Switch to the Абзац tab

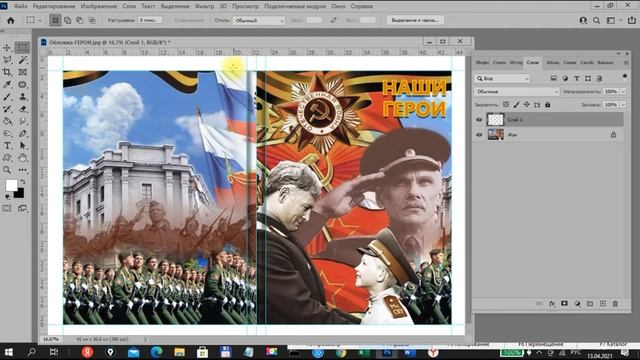[553, 62]
